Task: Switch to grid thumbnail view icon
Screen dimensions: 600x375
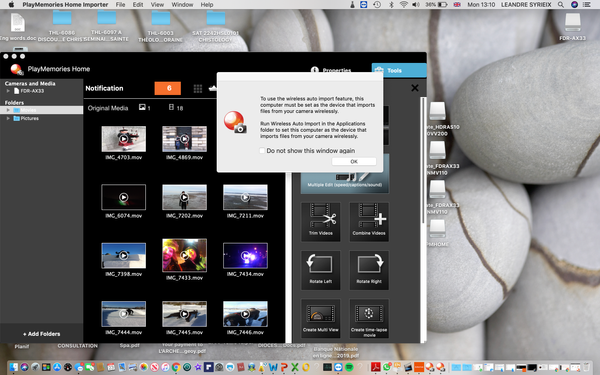Action: [x=198, y=88]
